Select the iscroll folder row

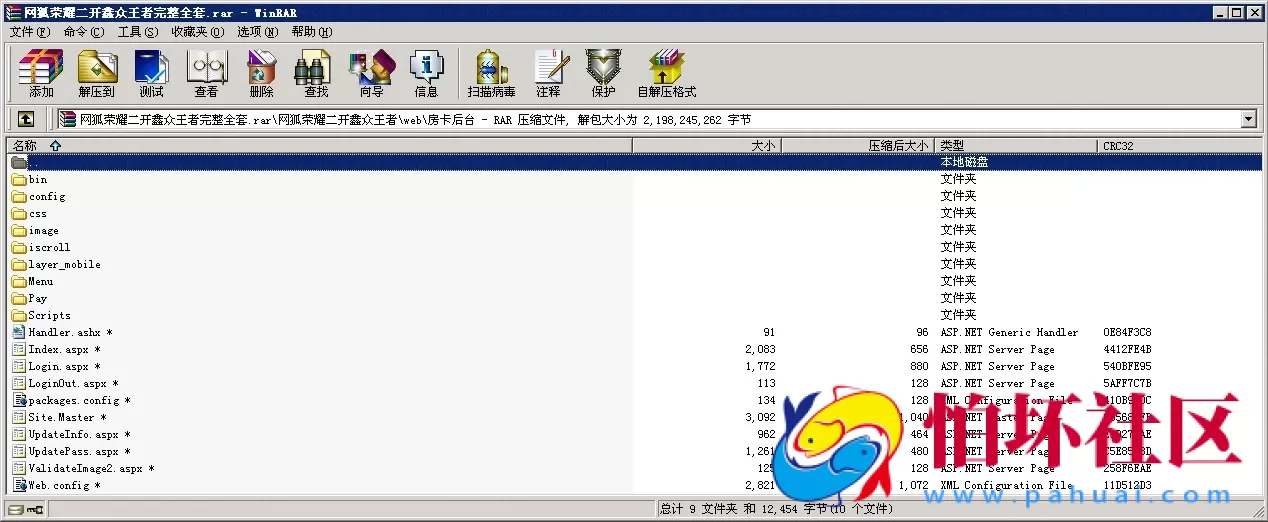click(x=634, y=248)
